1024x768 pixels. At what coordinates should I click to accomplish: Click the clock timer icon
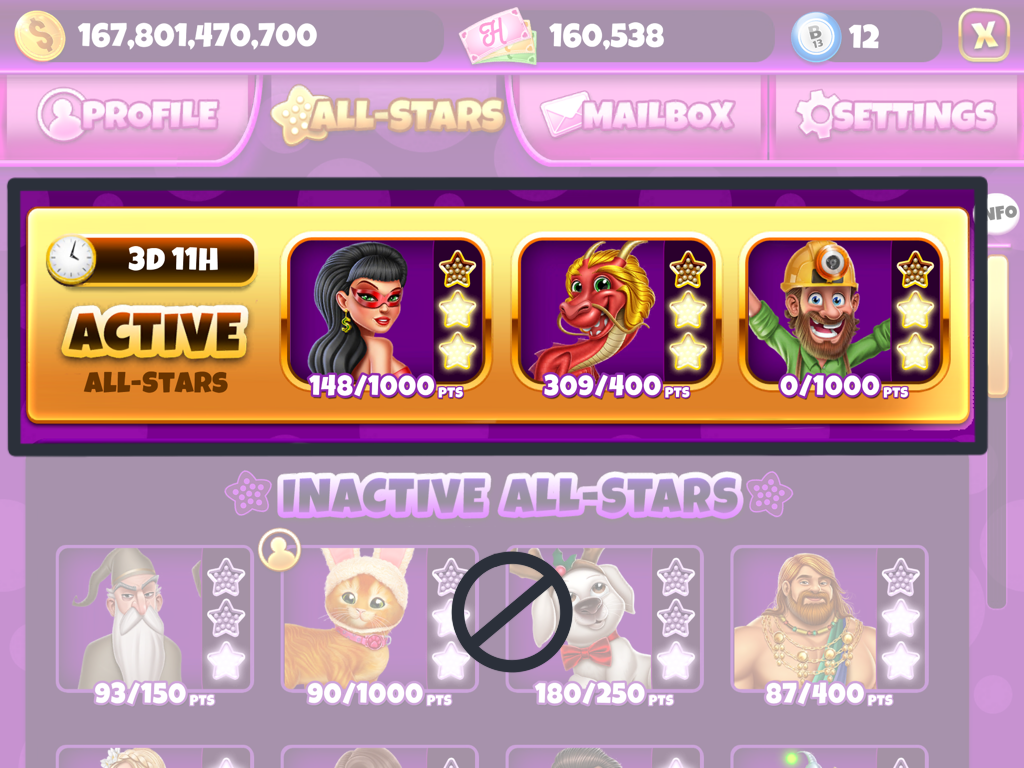click(x=71, y=259)
